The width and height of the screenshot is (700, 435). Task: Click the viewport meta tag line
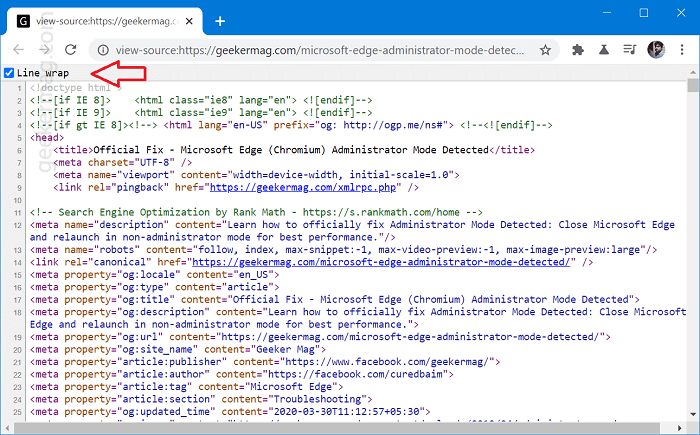[256, 175]
